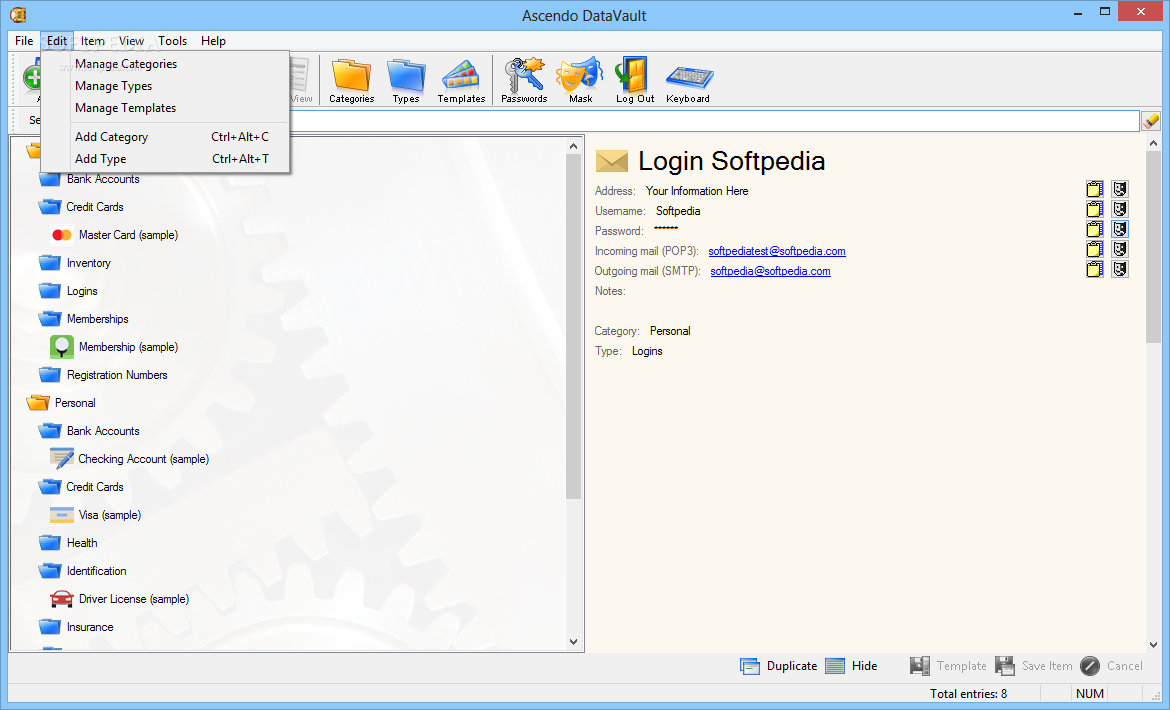Copy the Username field to clipboard

point(1095,210)
